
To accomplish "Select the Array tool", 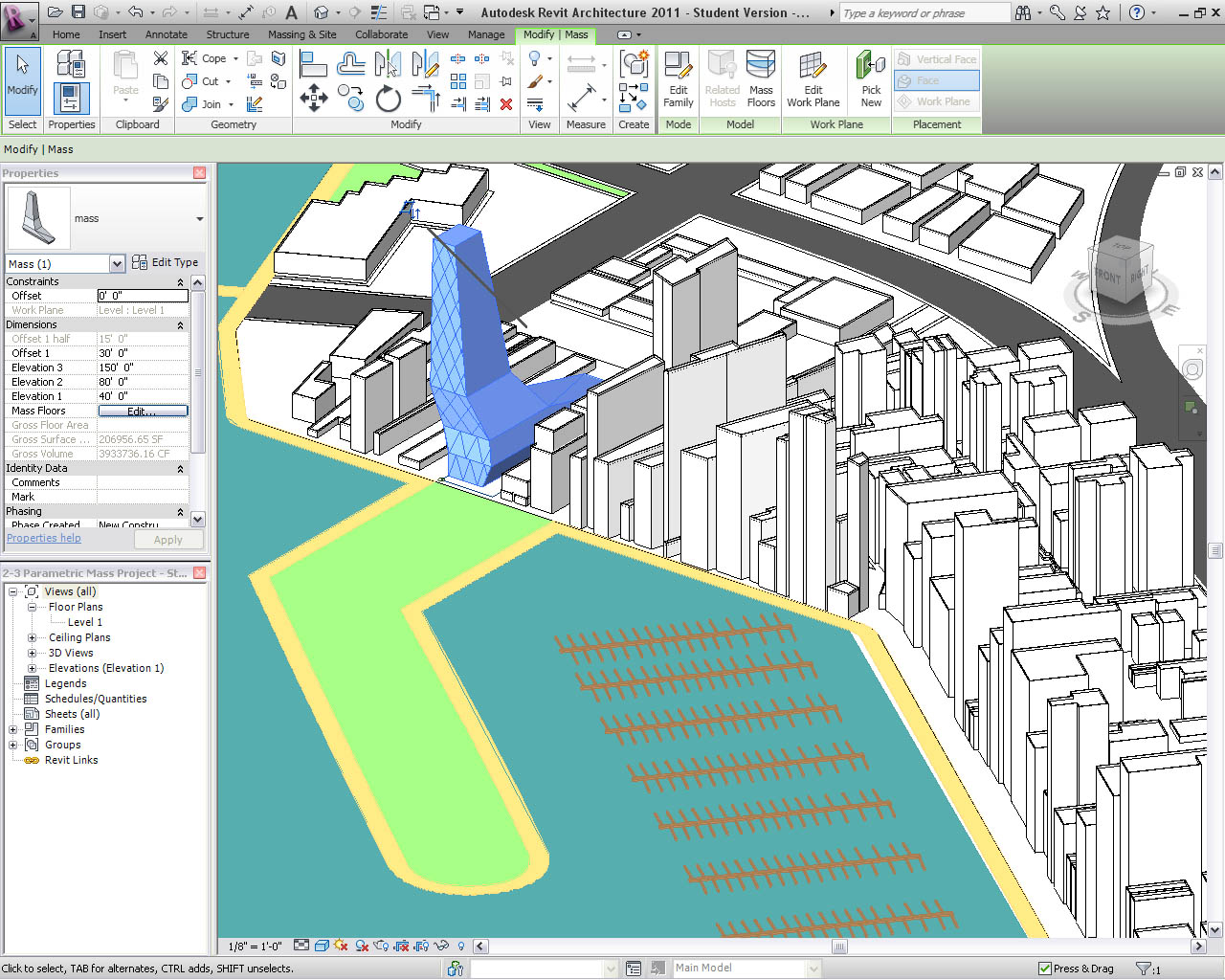I will pyautogui.click(x=458, y=81).
